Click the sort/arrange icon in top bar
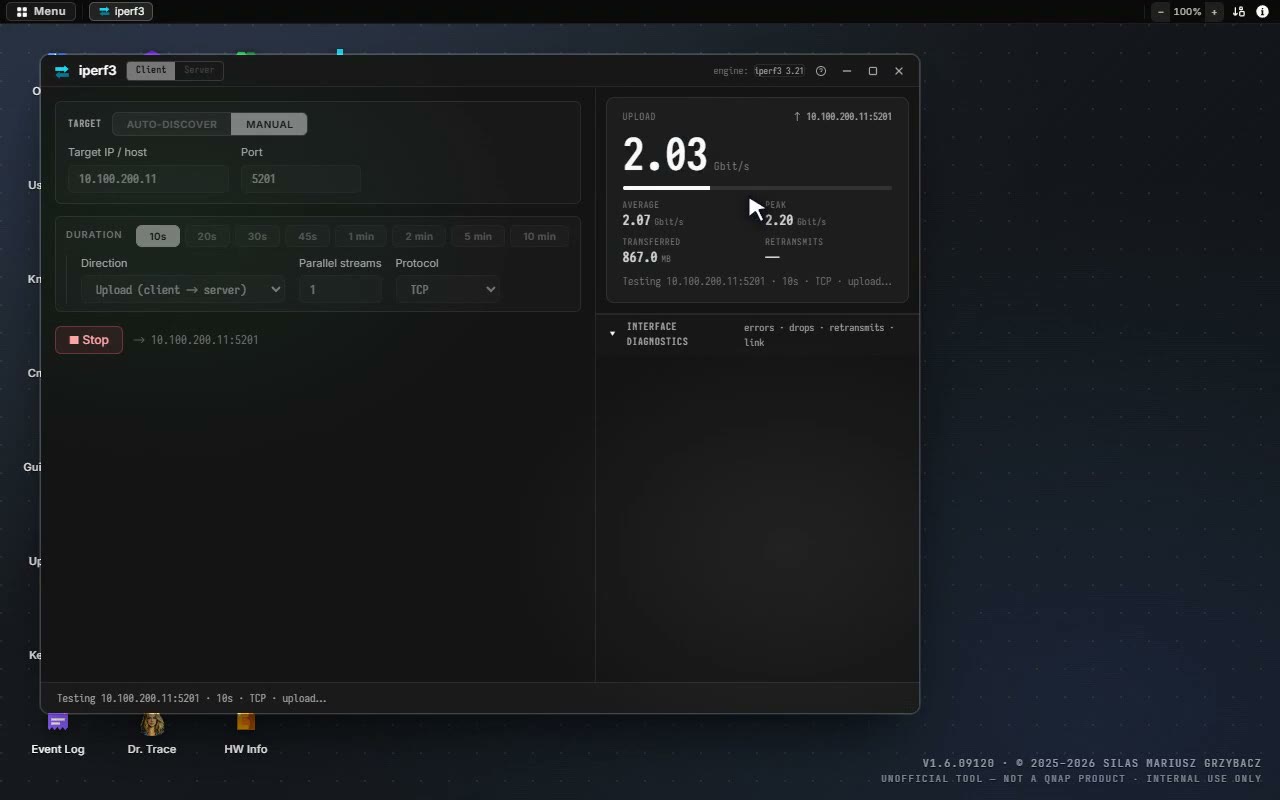The image size is (1280, 800). click(x=1238, y=12)
